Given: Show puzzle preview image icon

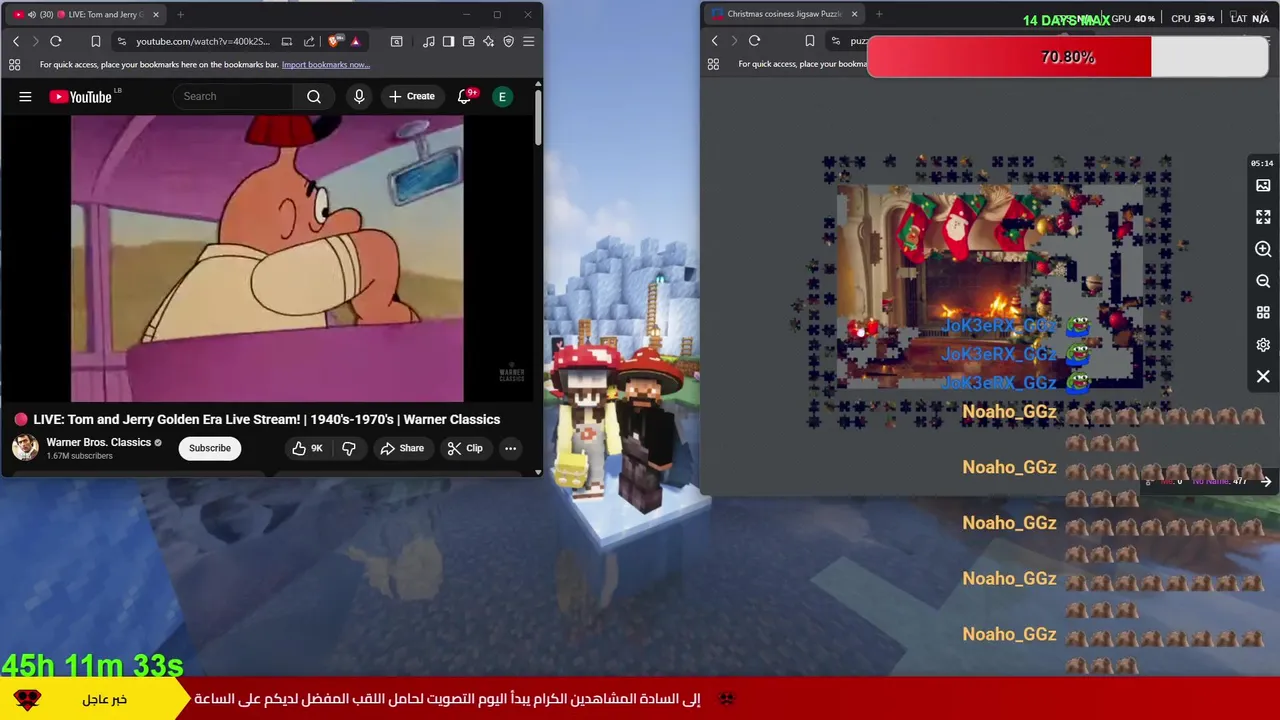Looking at the screenshot, I should [1263, 185].
